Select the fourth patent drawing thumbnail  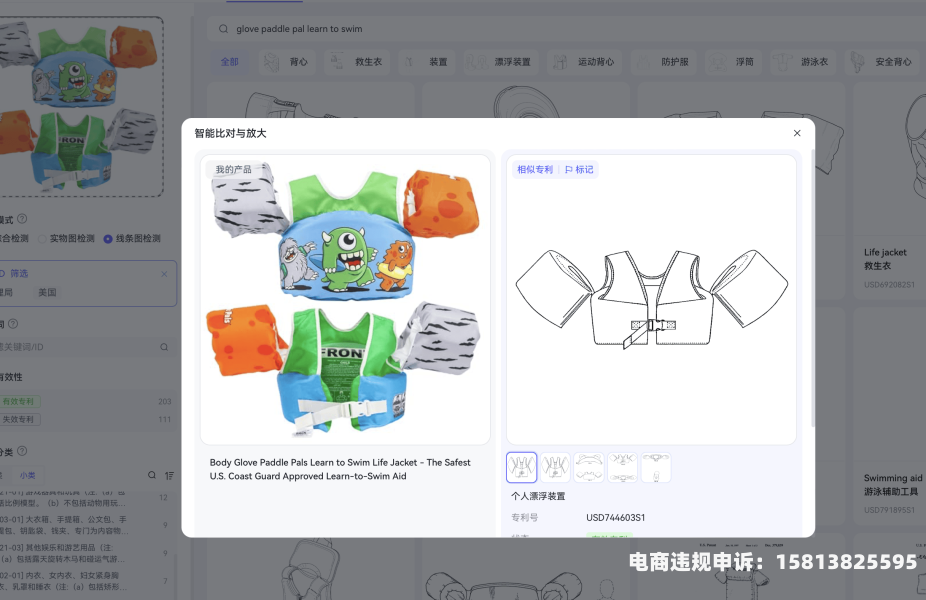pos(622,468)
